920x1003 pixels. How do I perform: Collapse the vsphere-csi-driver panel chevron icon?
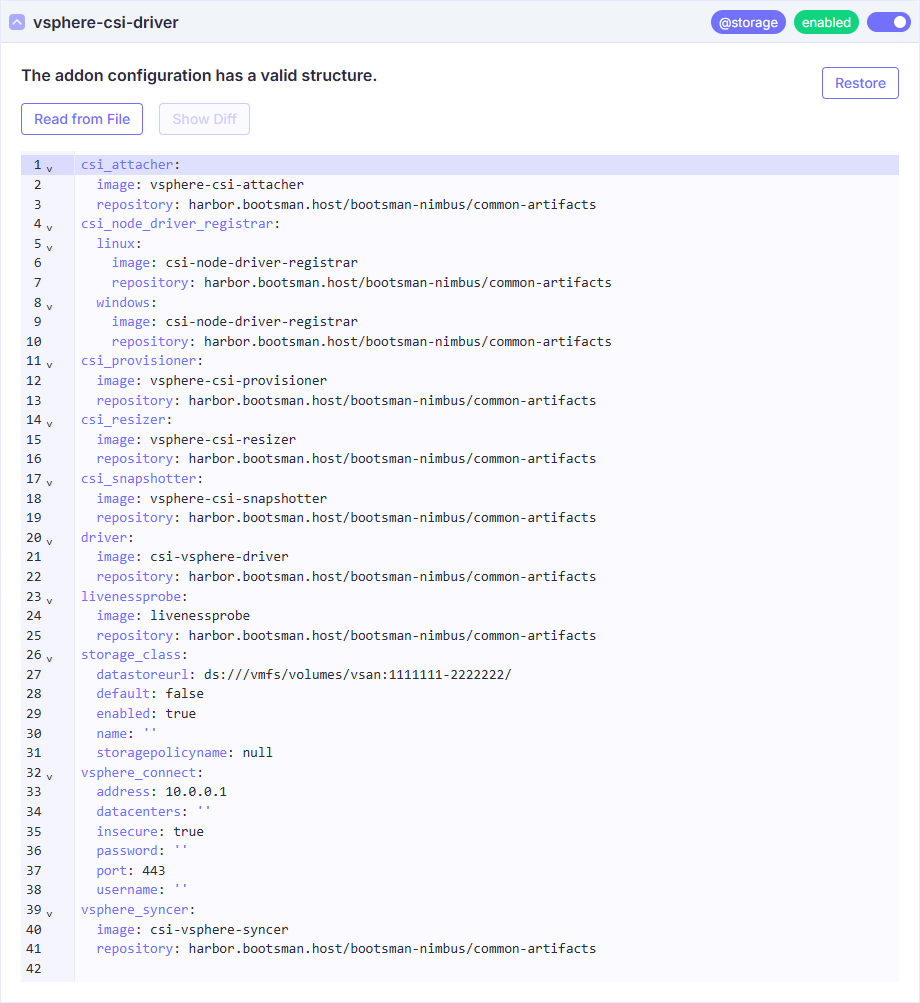(17, 22)
